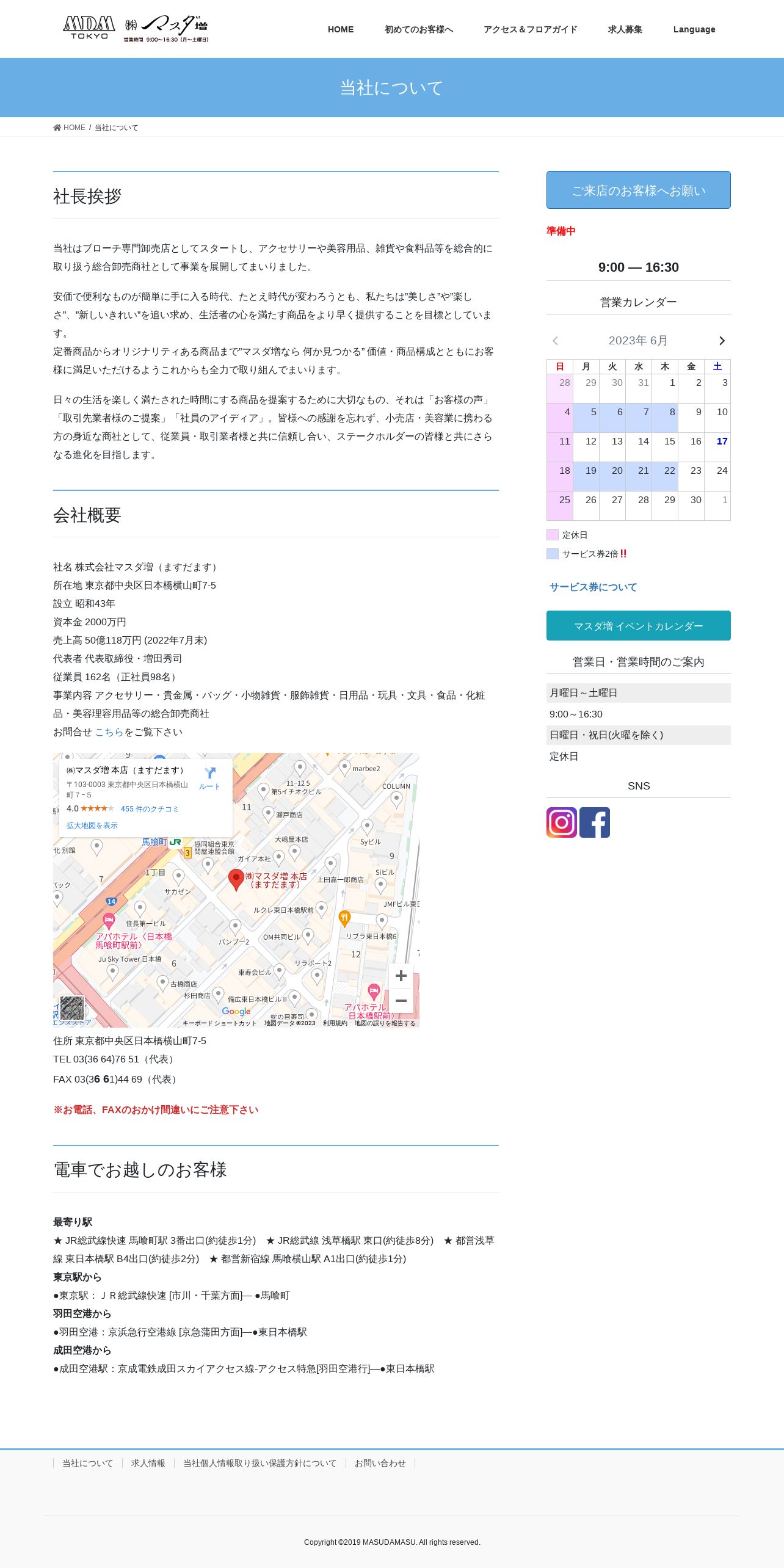The height and width of the screenshot is (1568, 784).
Task: Go to next month in calendar
Action: coord(722,341)
